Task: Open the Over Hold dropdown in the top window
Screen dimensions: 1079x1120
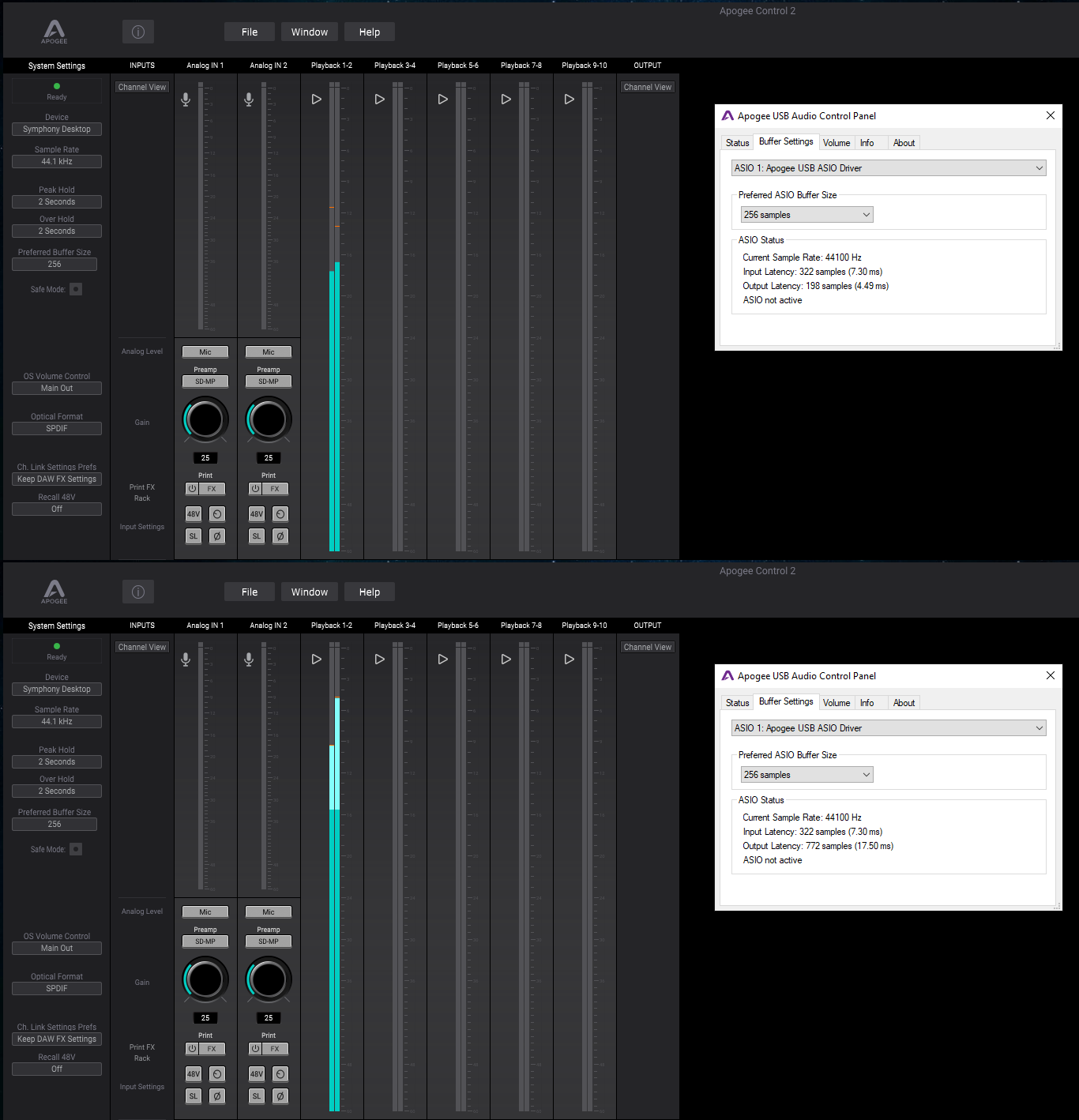Action: 57,231
